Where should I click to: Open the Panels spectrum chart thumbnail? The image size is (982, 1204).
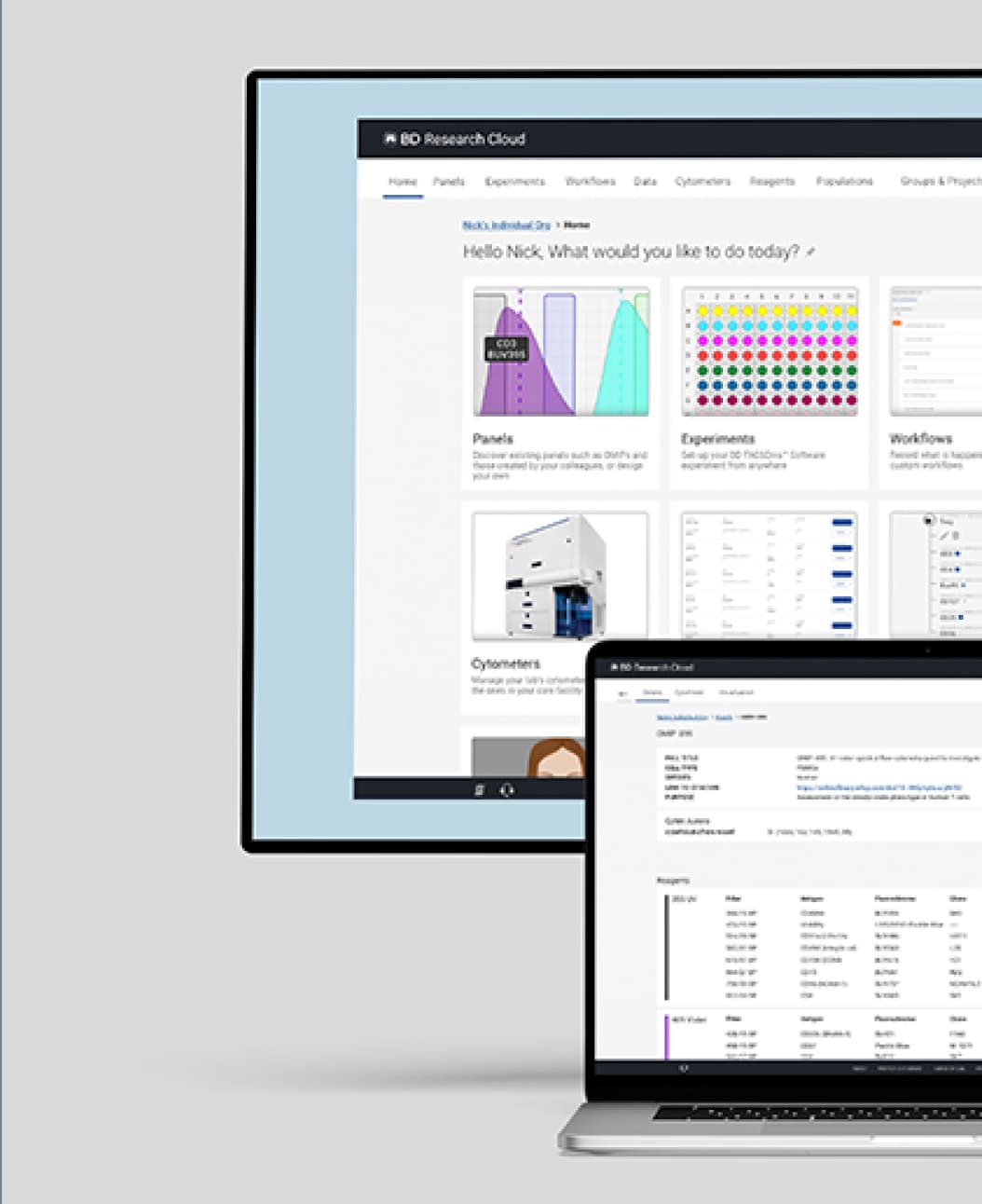561,351
